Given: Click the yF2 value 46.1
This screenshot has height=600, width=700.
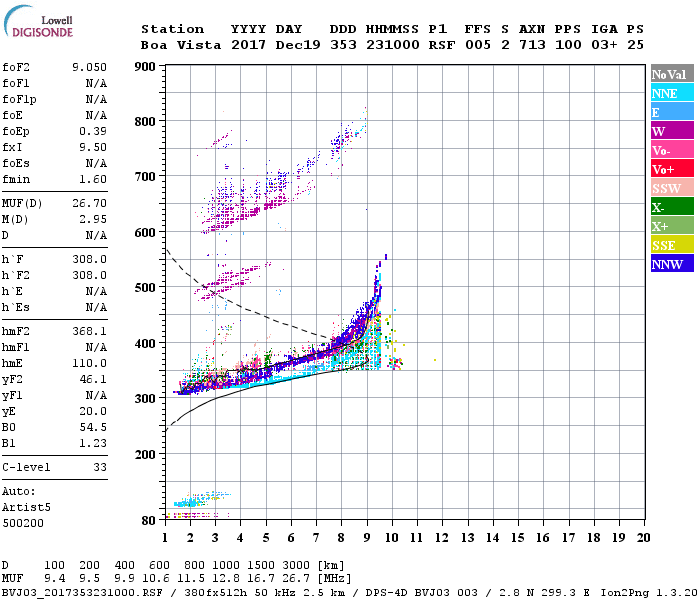Looking at the screenshot, I should tap(93, 379).
